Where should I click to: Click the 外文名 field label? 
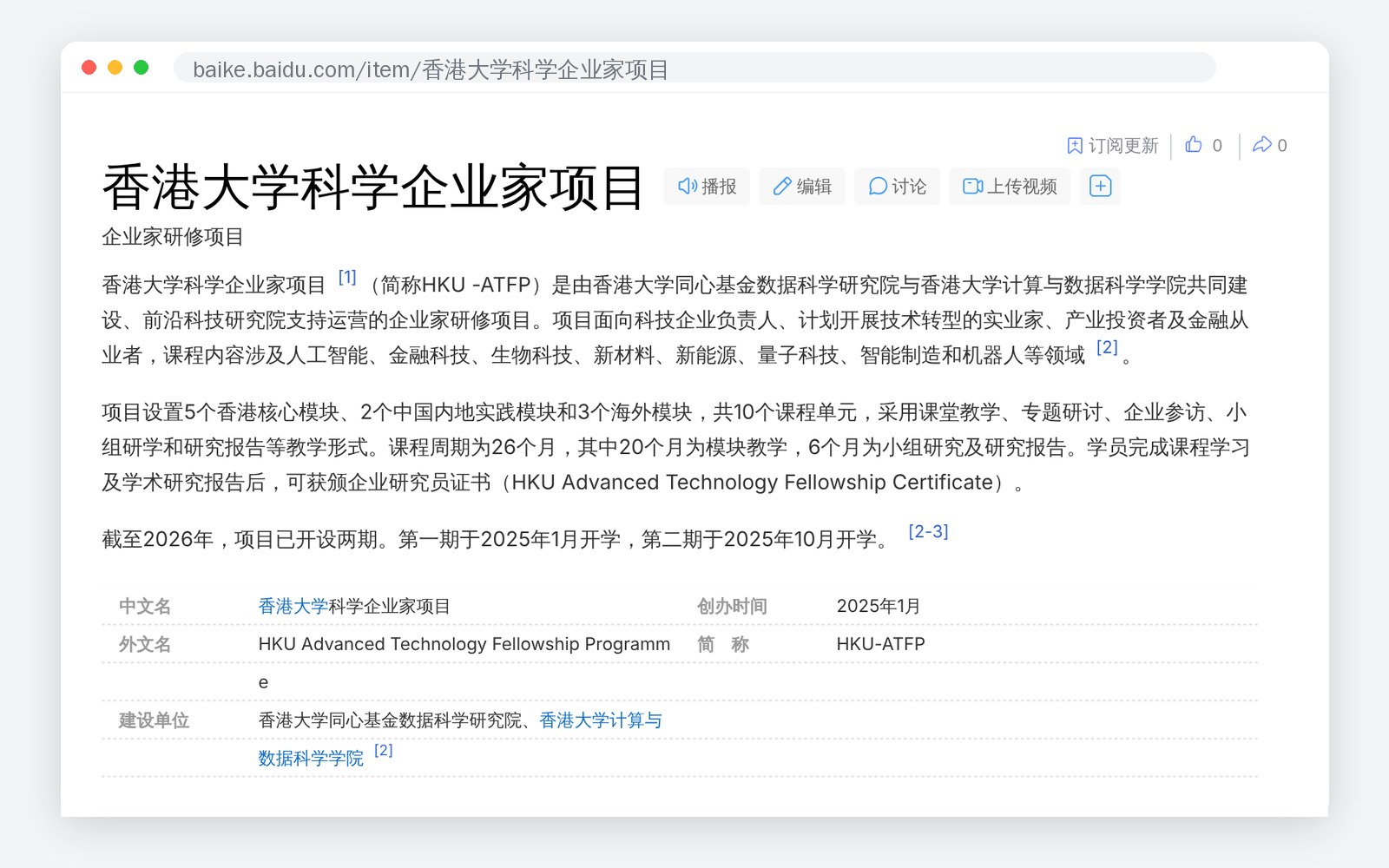[145, 644]
